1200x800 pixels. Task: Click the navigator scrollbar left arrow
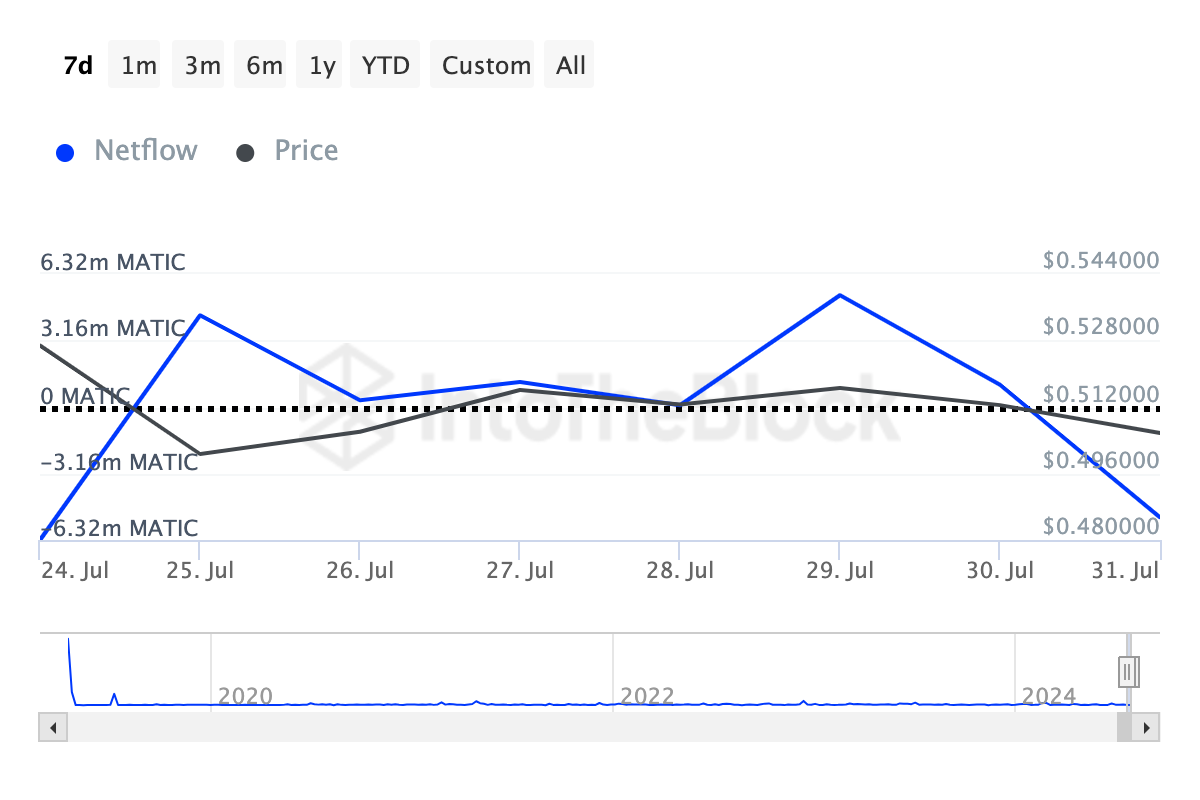pyautogui.click(x=53, y=727)
